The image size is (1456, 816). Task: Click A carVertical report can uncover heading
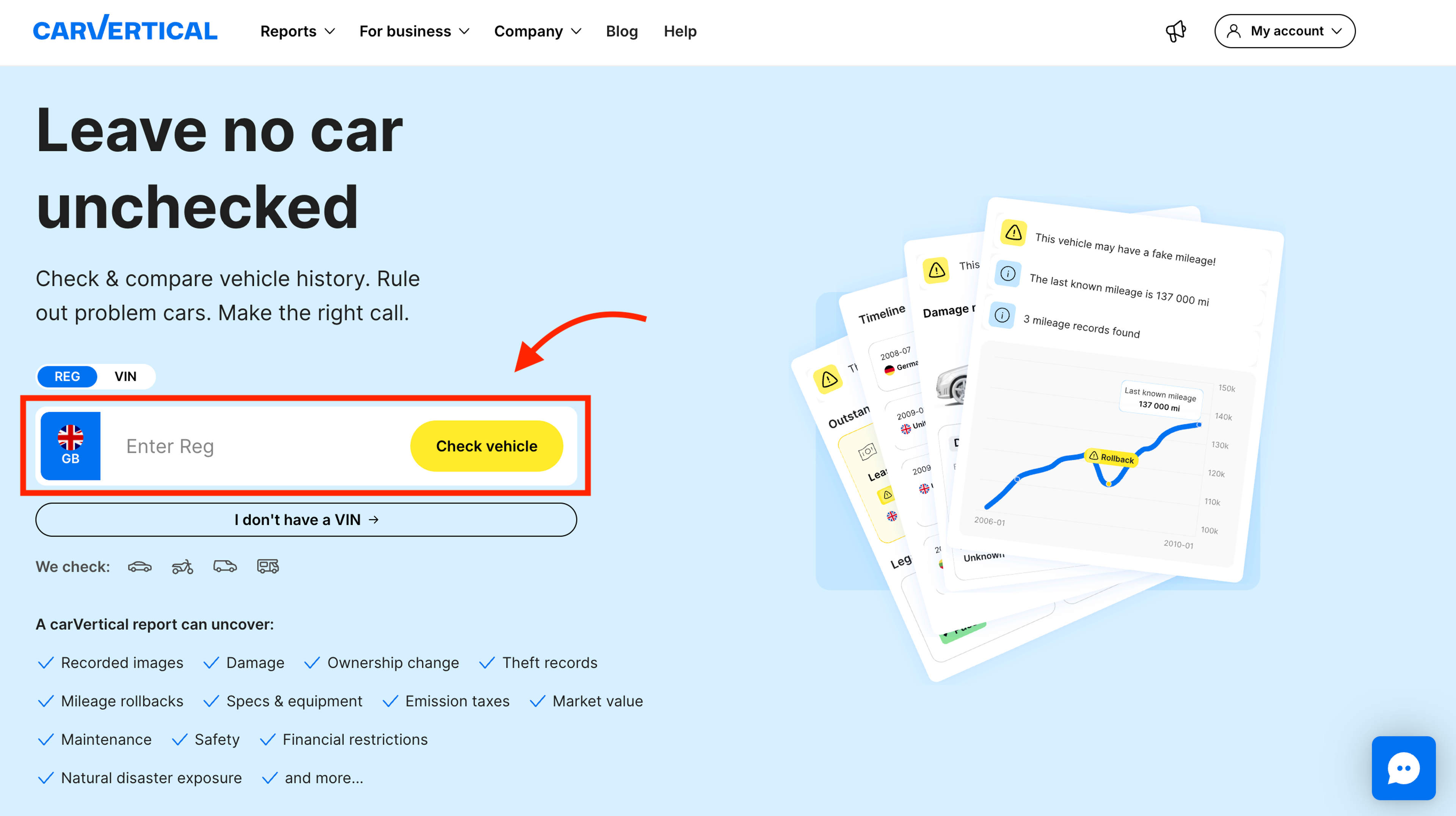pyautogui.click(x=155, y=624)
